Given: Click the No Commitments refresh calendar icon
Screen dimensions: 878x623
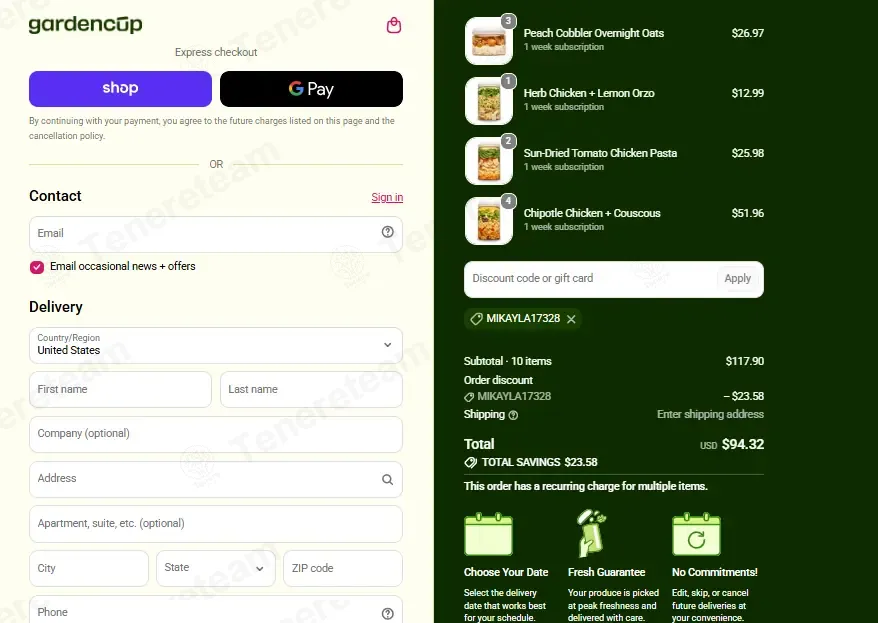Looking at the screenshot, I should click(x=696, y=533).
